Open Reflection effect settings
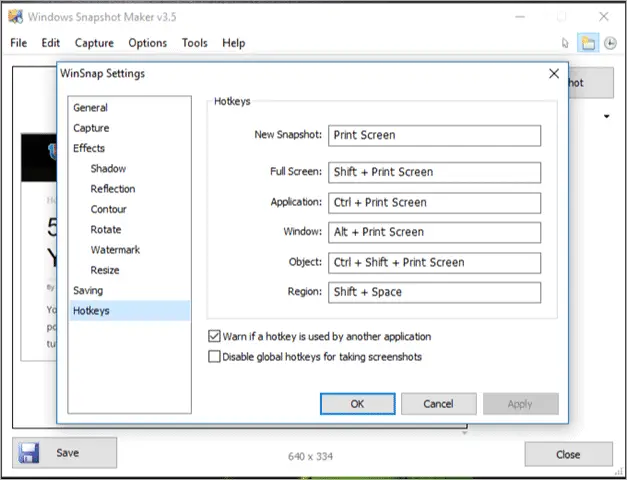The image size is (627, 480). pyautogui.click(x=113, y=189)
